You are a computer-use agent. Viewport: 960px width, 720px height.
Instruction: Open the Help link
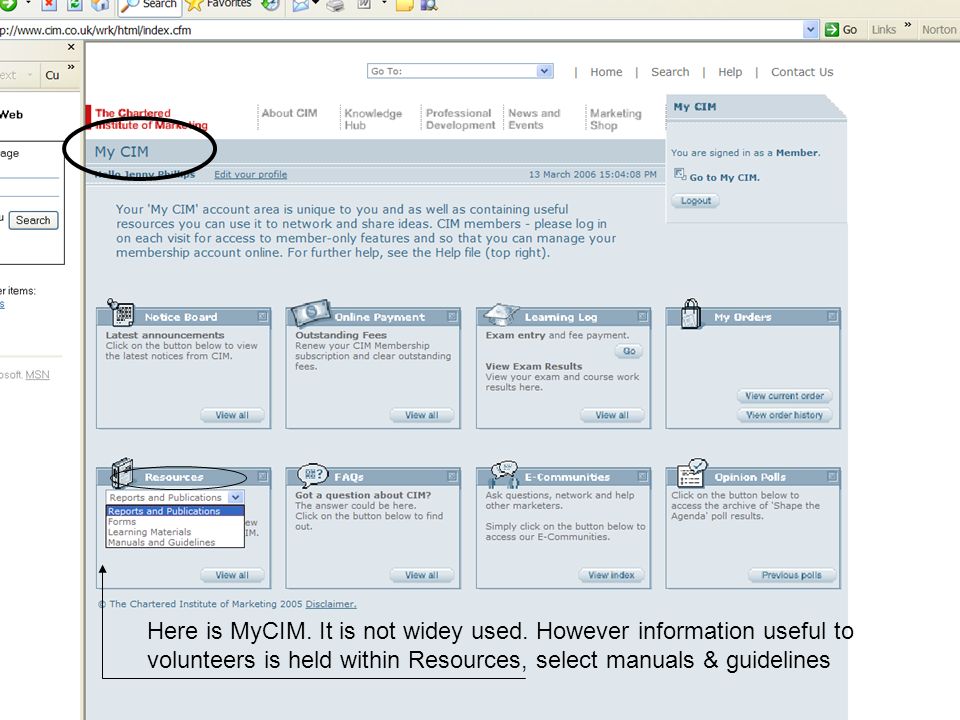coord(730,72)
